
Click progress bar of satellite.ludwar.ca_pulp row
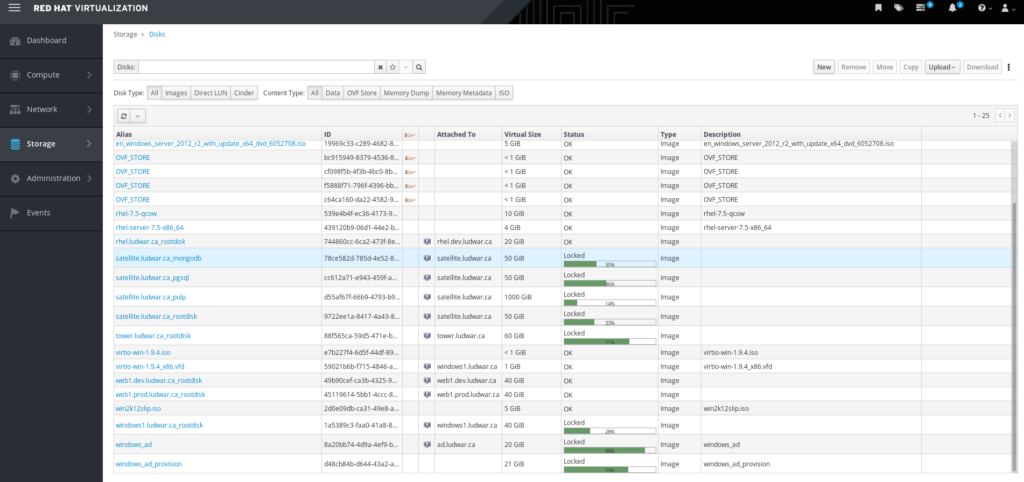point(609,303)
